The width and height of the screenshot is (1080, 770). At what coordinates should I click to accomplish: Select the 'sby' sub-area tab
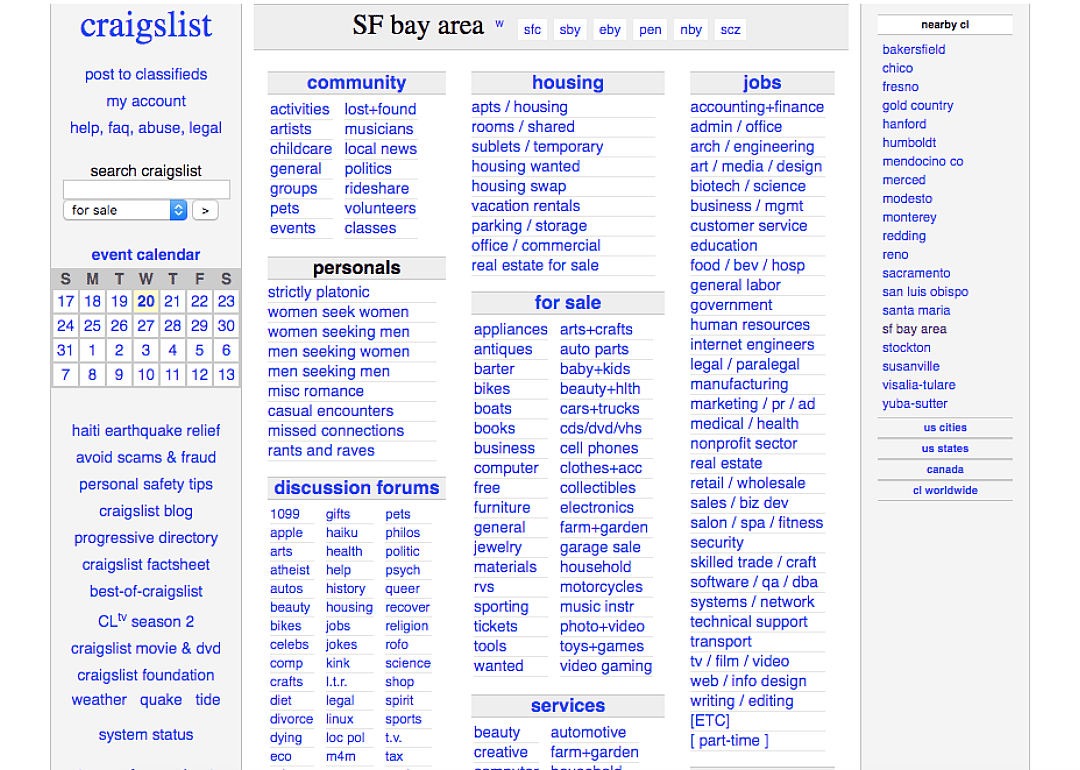(x=570, y=30)
